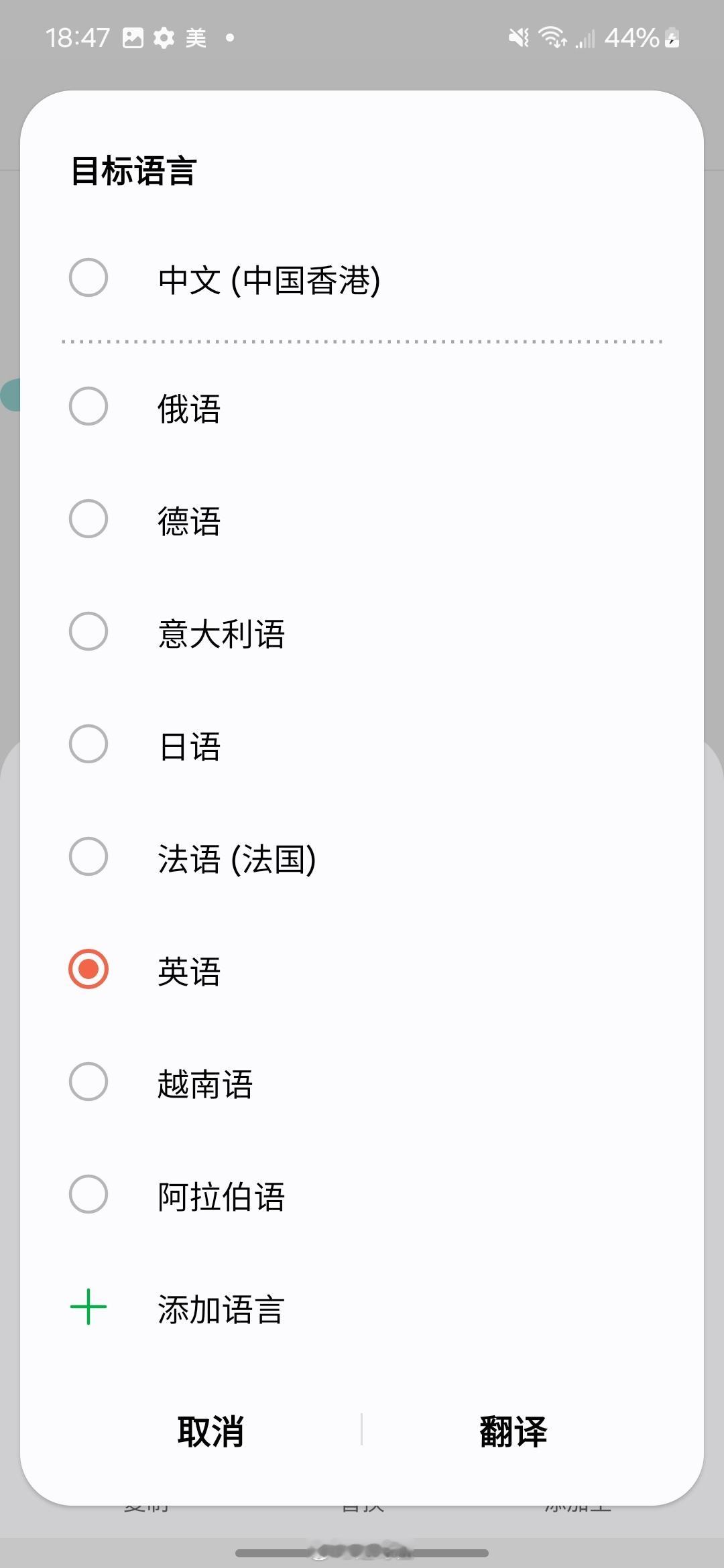Select the 德语 radio button
The height and width of the screenshot is (1568, 724).
(88, 519)
